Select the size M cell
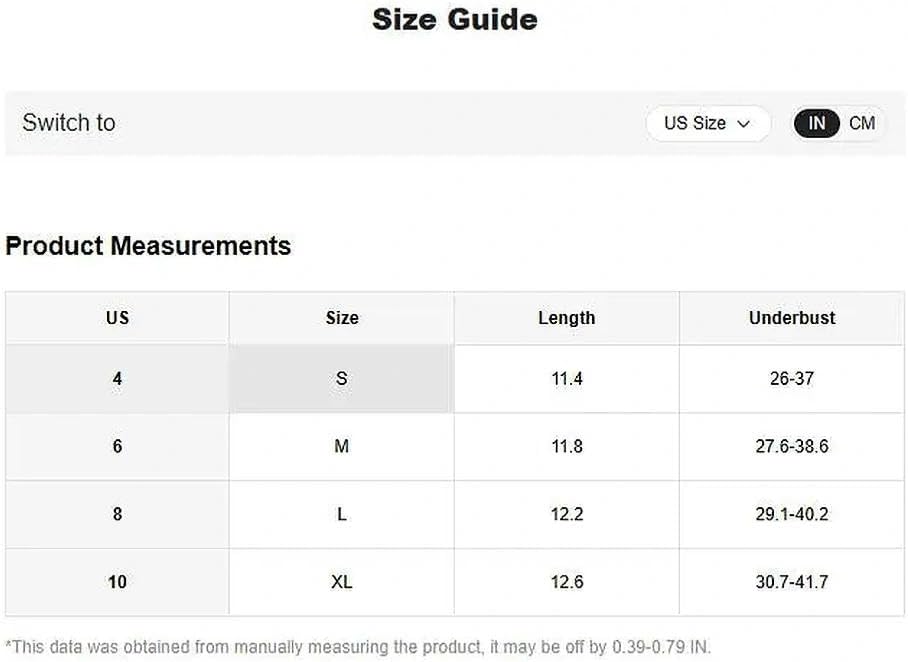This screenshot has width=908, height=662. coord(342,447)
